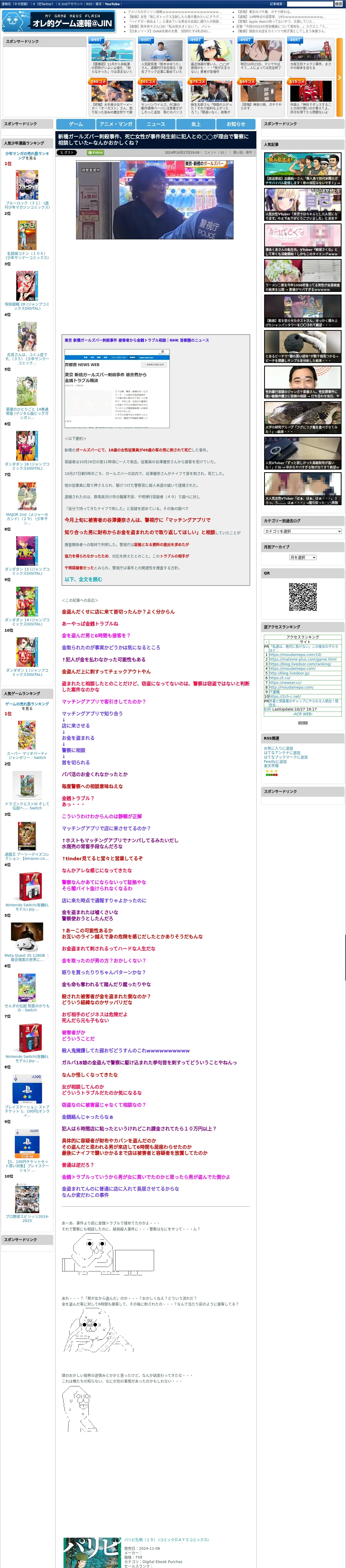Open the カテゴリを選択 dropdown
Viewport: 346px width, 1568px height.
pos(303,531)
